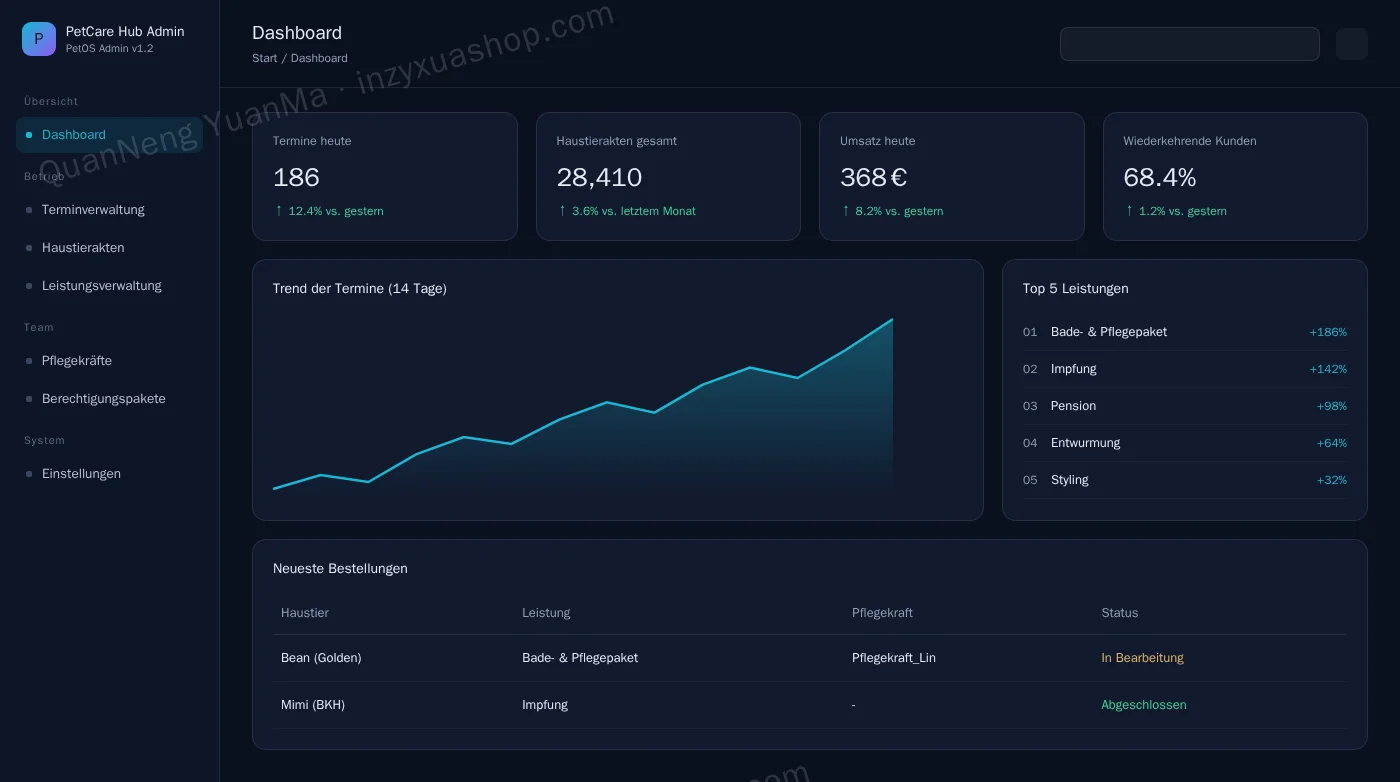
Task: Click the Dashboard bullet dot in sidebar
Action: (x=29, y=135)
